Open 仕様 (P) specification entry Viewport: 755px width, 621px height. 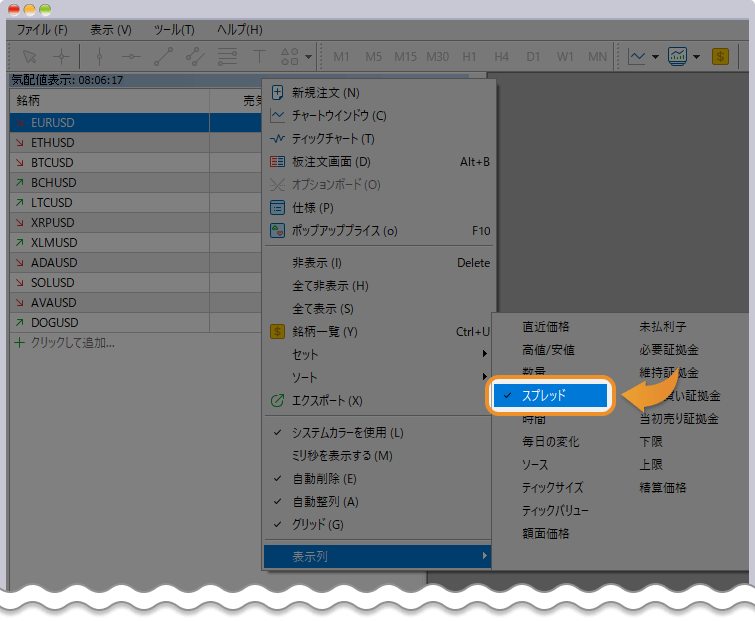(378, 207)
